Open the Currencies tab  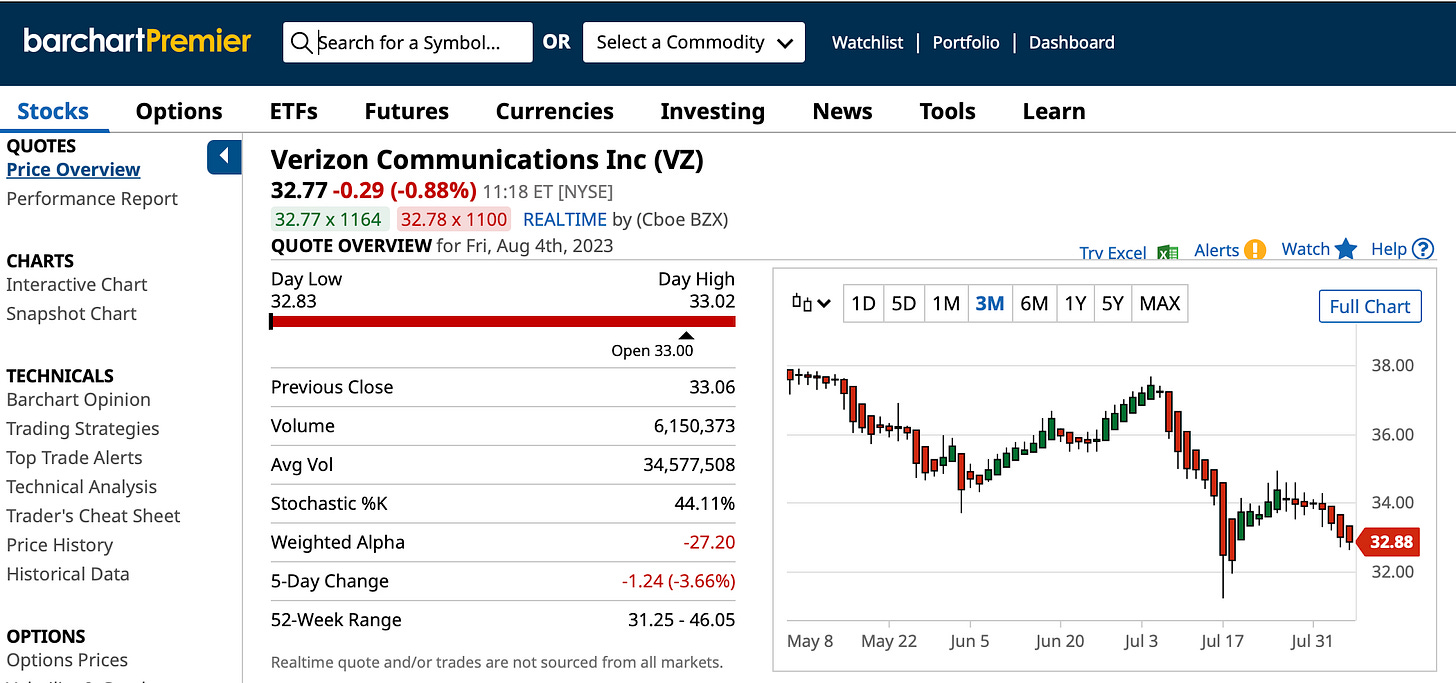pos(555,111)
